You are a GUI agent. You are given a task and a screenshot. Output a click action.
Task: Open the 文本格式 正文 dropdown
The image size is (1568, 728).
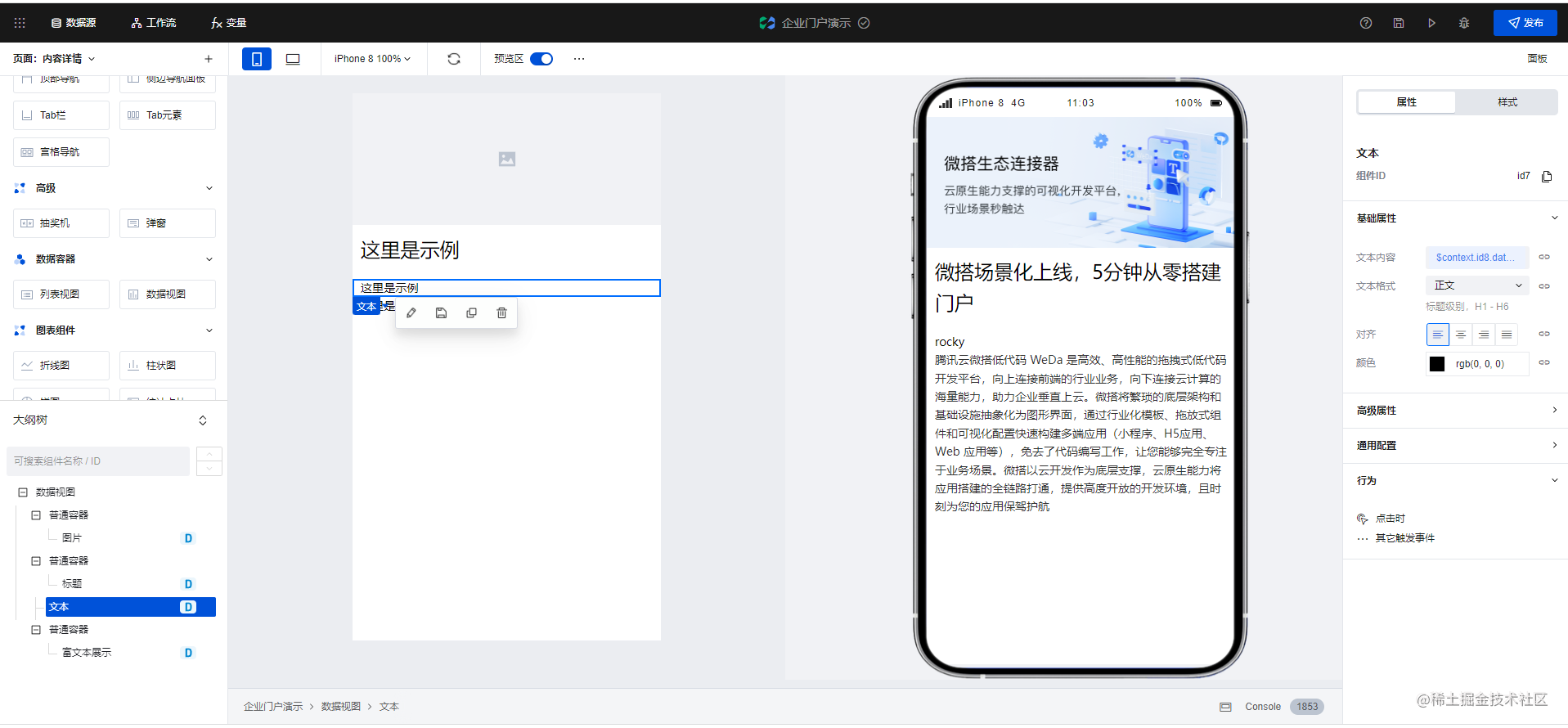pyautogui.click(x=1477, y=285)
